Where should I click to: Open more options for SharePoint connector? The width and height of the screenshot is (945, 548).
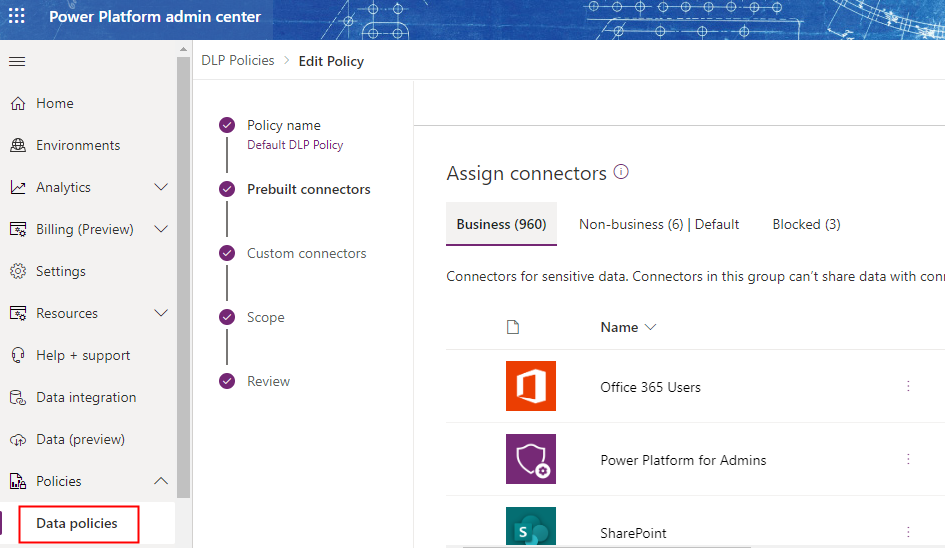pyautogui.click(x=908, y=532)
